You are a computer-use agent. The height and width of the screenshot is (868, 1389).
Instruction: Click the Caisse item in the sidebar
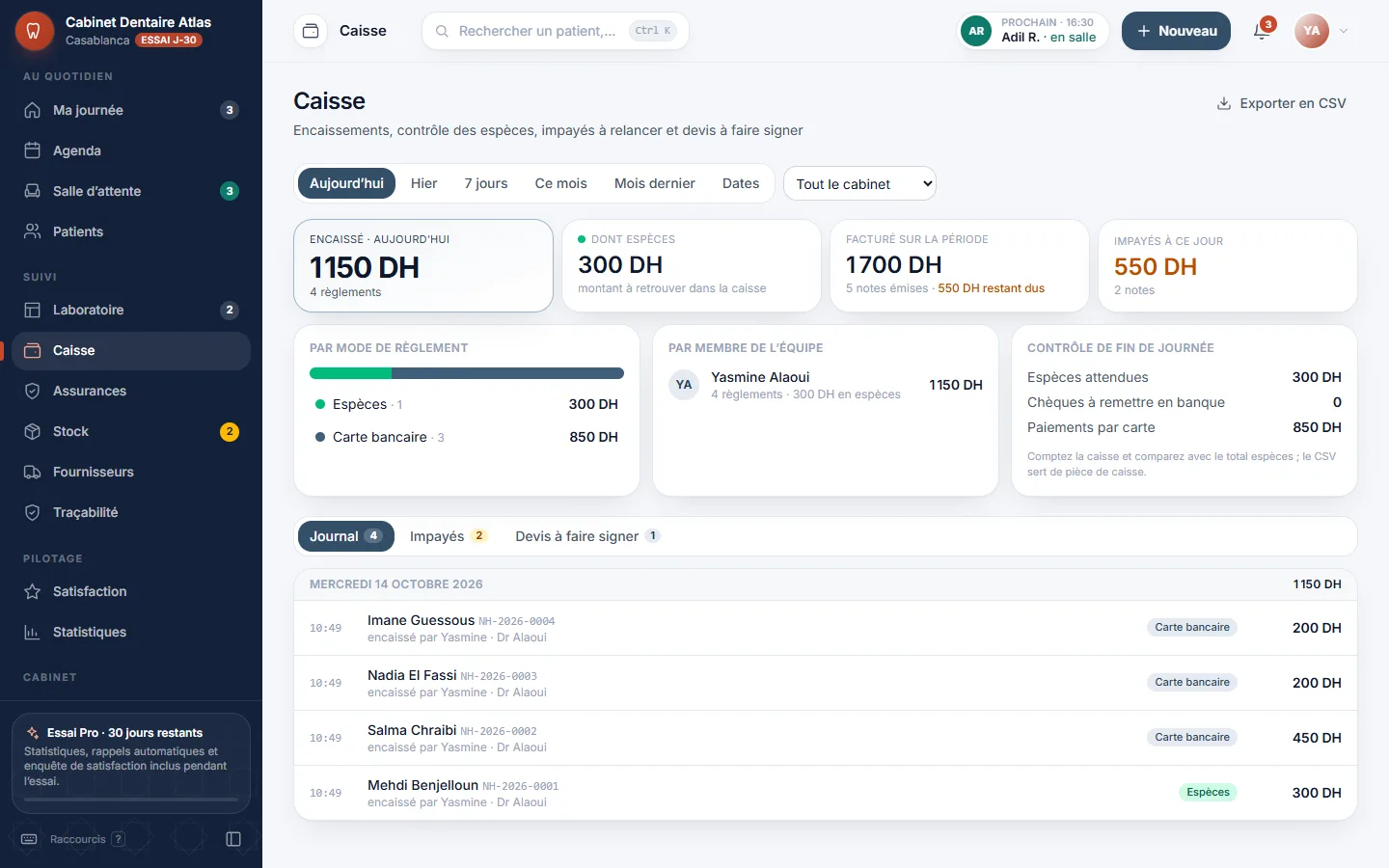(131, 350)
